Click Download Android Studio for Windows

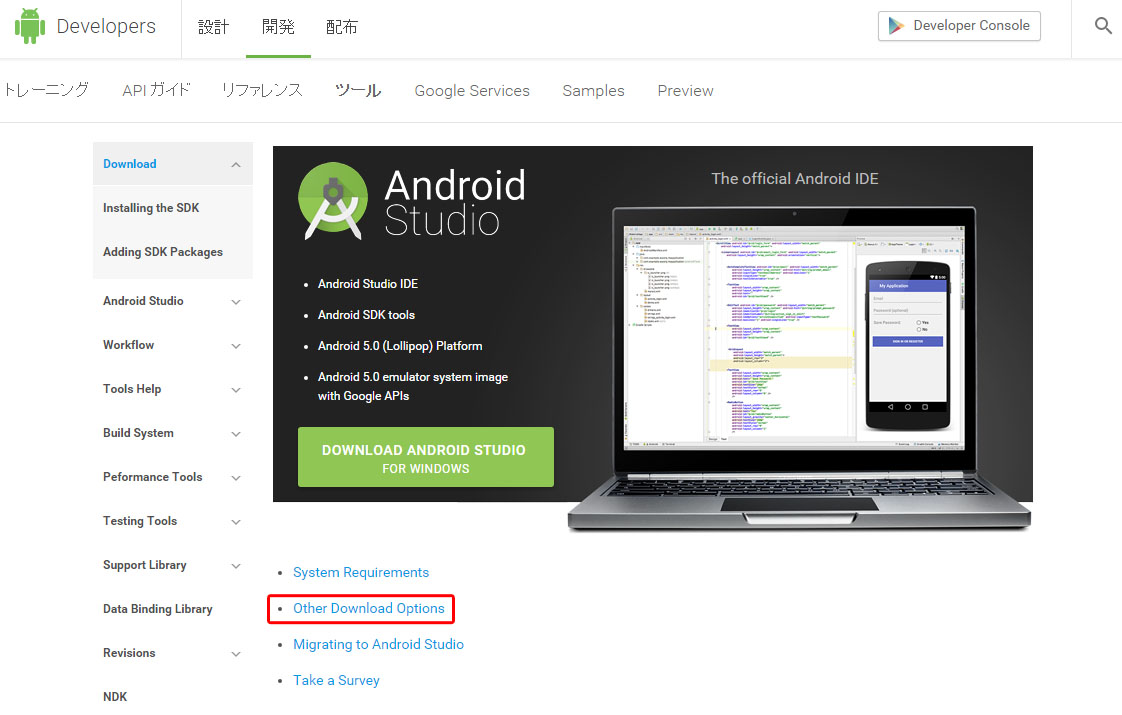click(x=426, y=457)
